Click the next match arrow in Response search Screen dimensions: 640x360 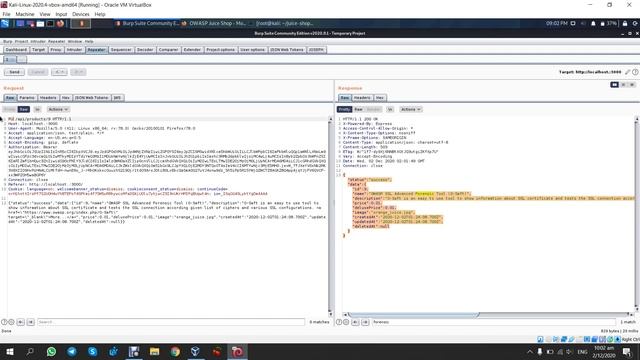pyautogui.click(x=365, y=322)
